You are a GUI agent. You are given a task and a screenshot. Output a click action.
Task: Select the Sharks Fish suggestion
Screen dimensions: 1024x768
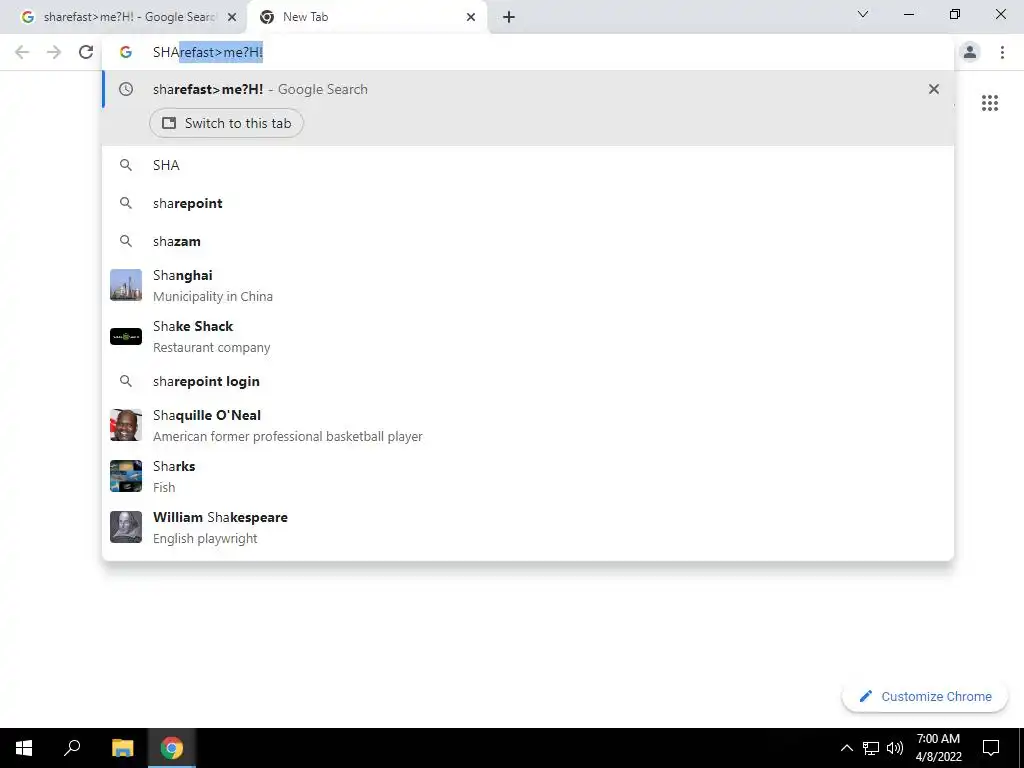[x=528, y=476]
